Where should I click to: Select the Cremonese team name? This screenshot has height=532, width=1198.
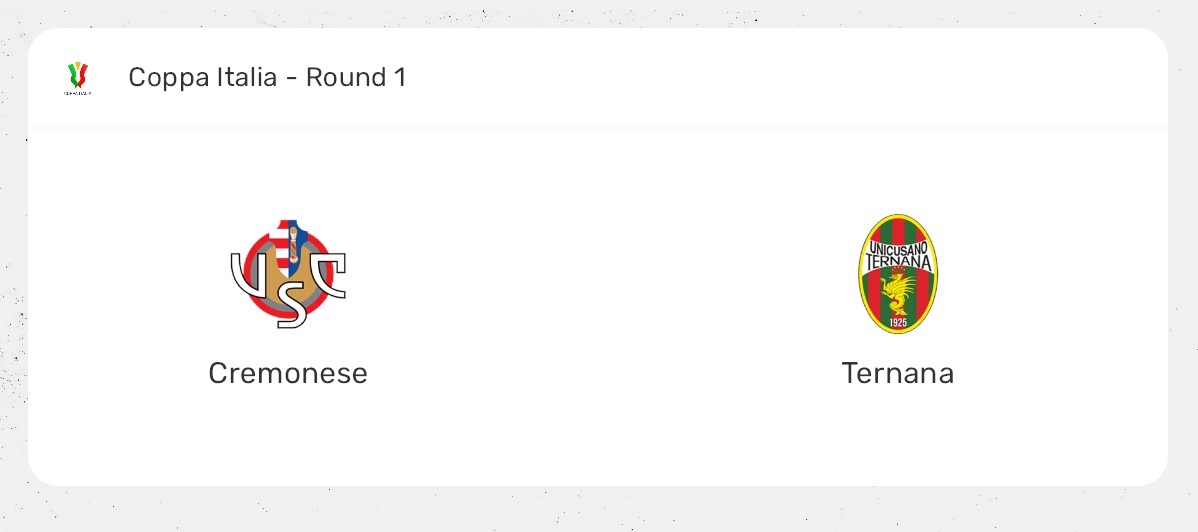tap(288, 373)
